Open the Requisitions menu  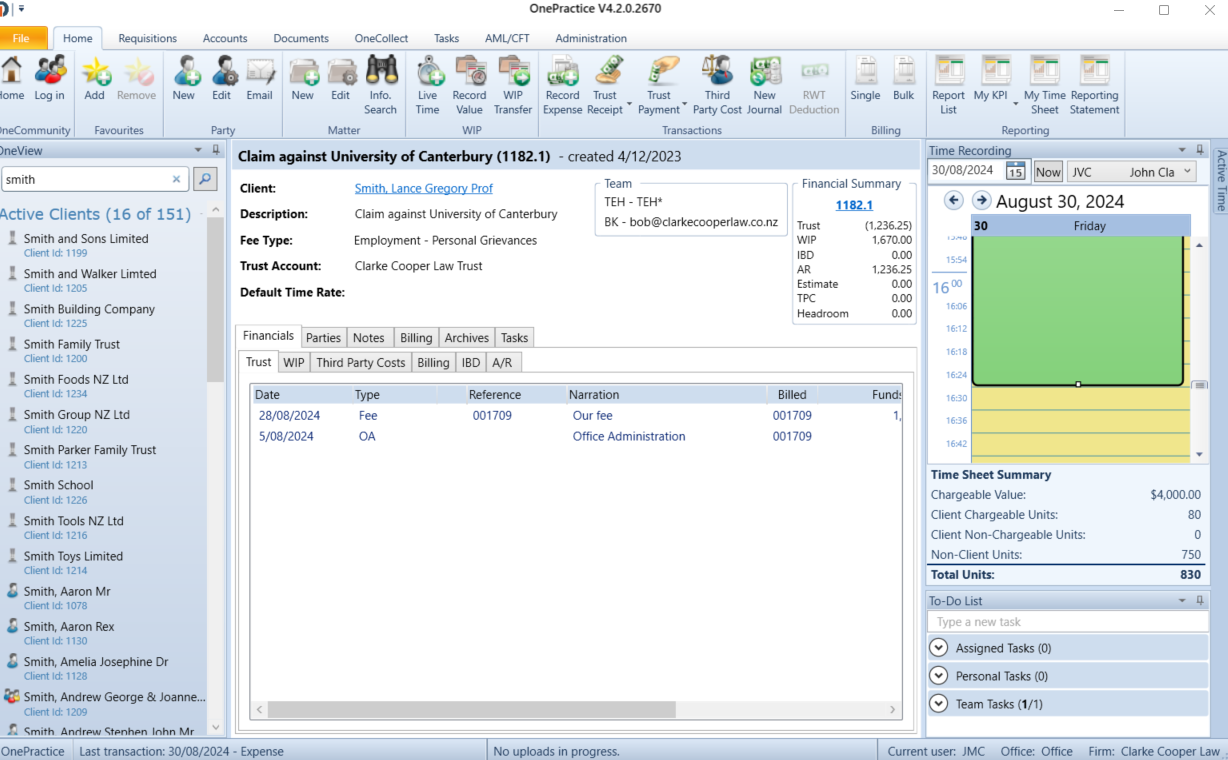[x=147, y=38]
